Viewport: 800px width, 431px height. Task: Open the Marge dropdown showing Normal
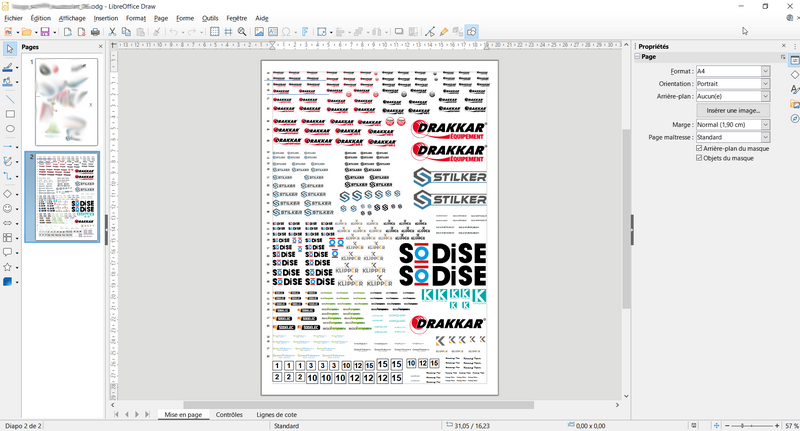(x=733, y=124)
